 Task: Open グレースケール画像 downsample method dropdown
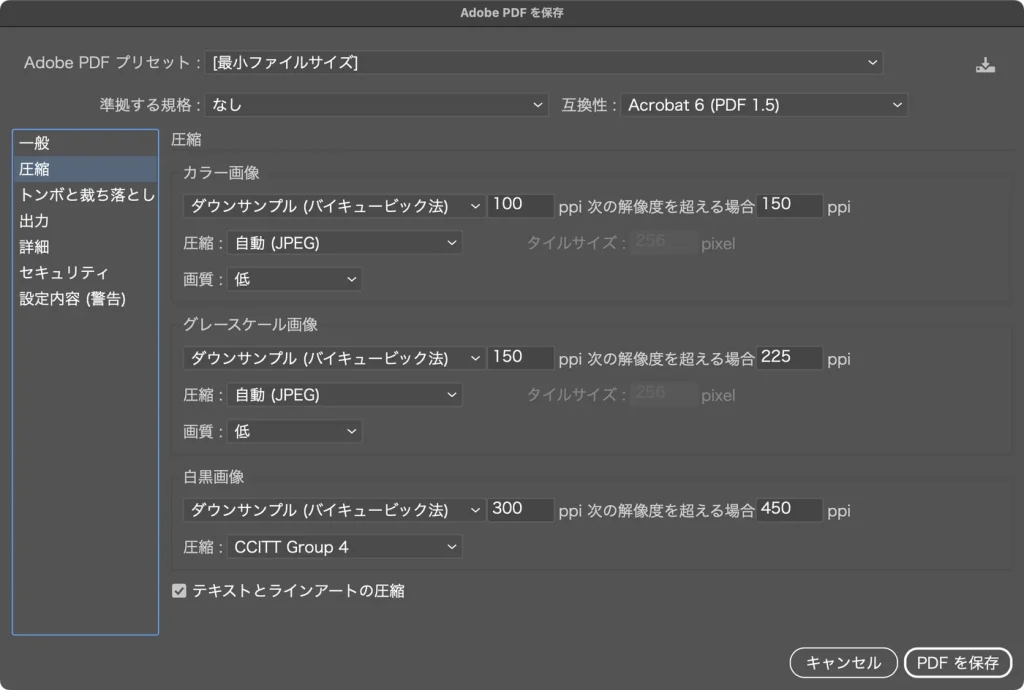pos(334,358)
